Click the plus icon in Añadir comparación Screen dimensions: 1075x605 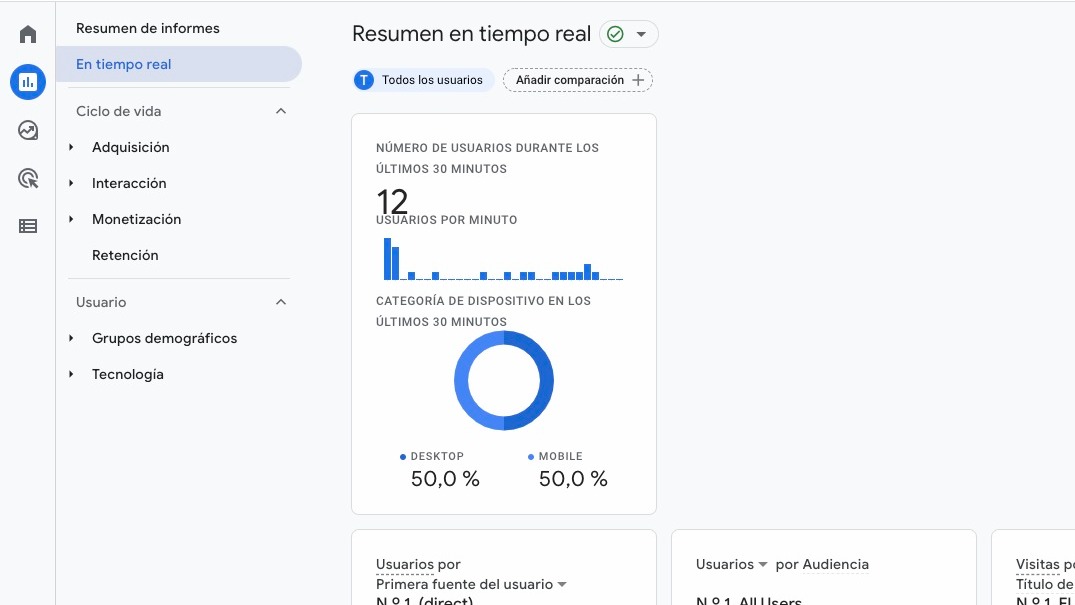click(x=638, y=80)
